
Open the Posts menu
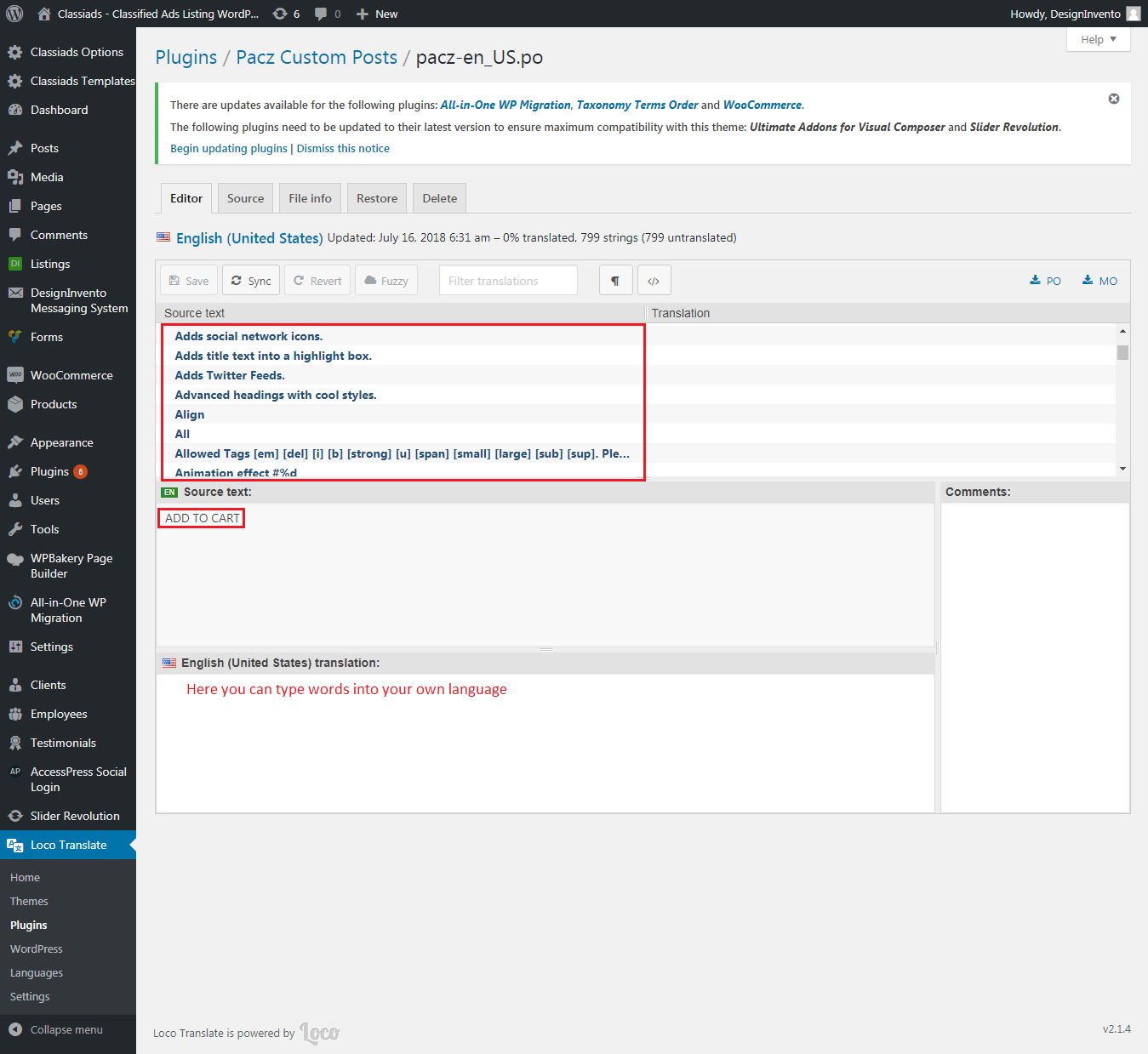[x=68, y=148]
